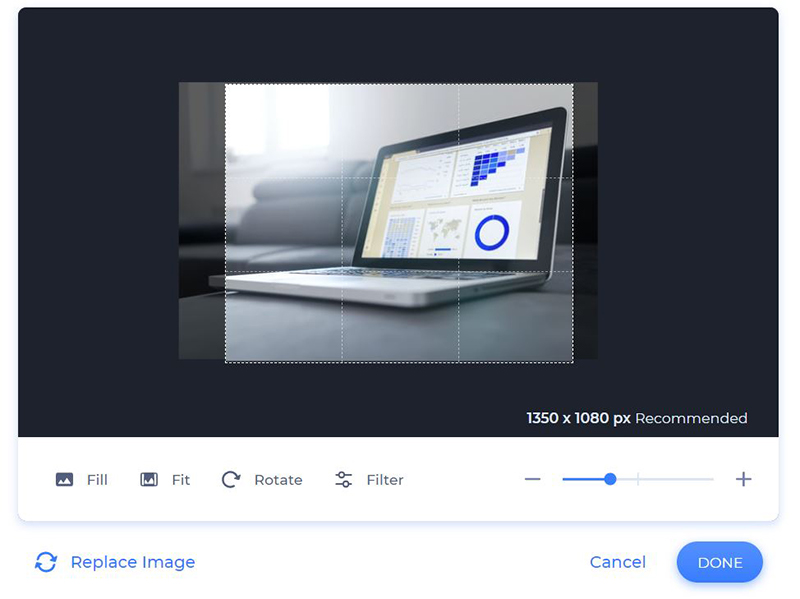Screen dimensions: 800x599
Task: Click the mountain icon inside the Fill control
Action: pyautogui.click(x=63, y=480)
